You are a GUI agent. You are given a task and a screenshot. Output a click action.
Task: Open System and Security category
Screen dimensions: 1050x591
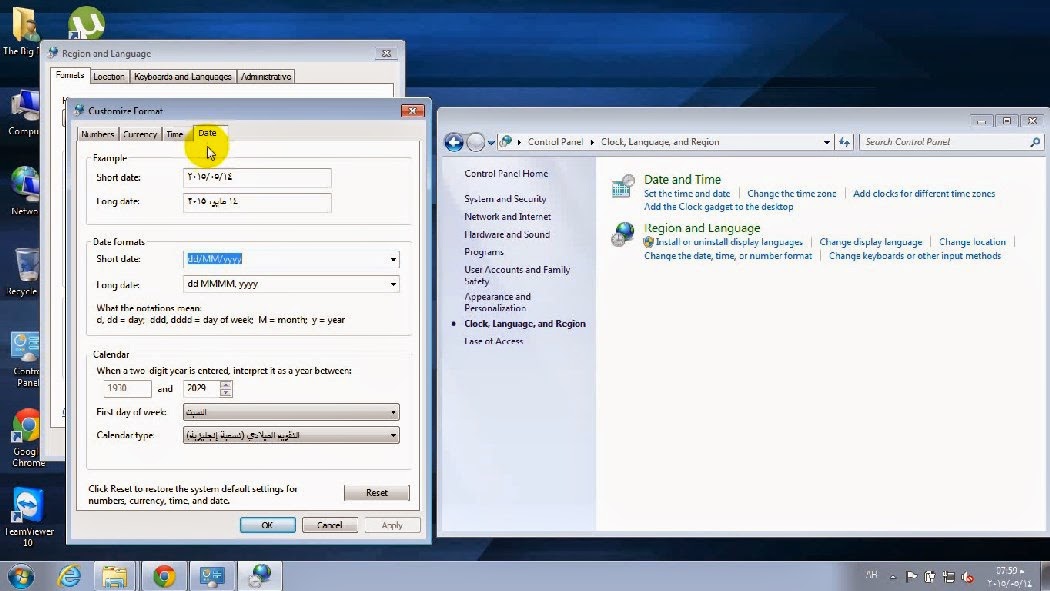click(x=505, y=199)
